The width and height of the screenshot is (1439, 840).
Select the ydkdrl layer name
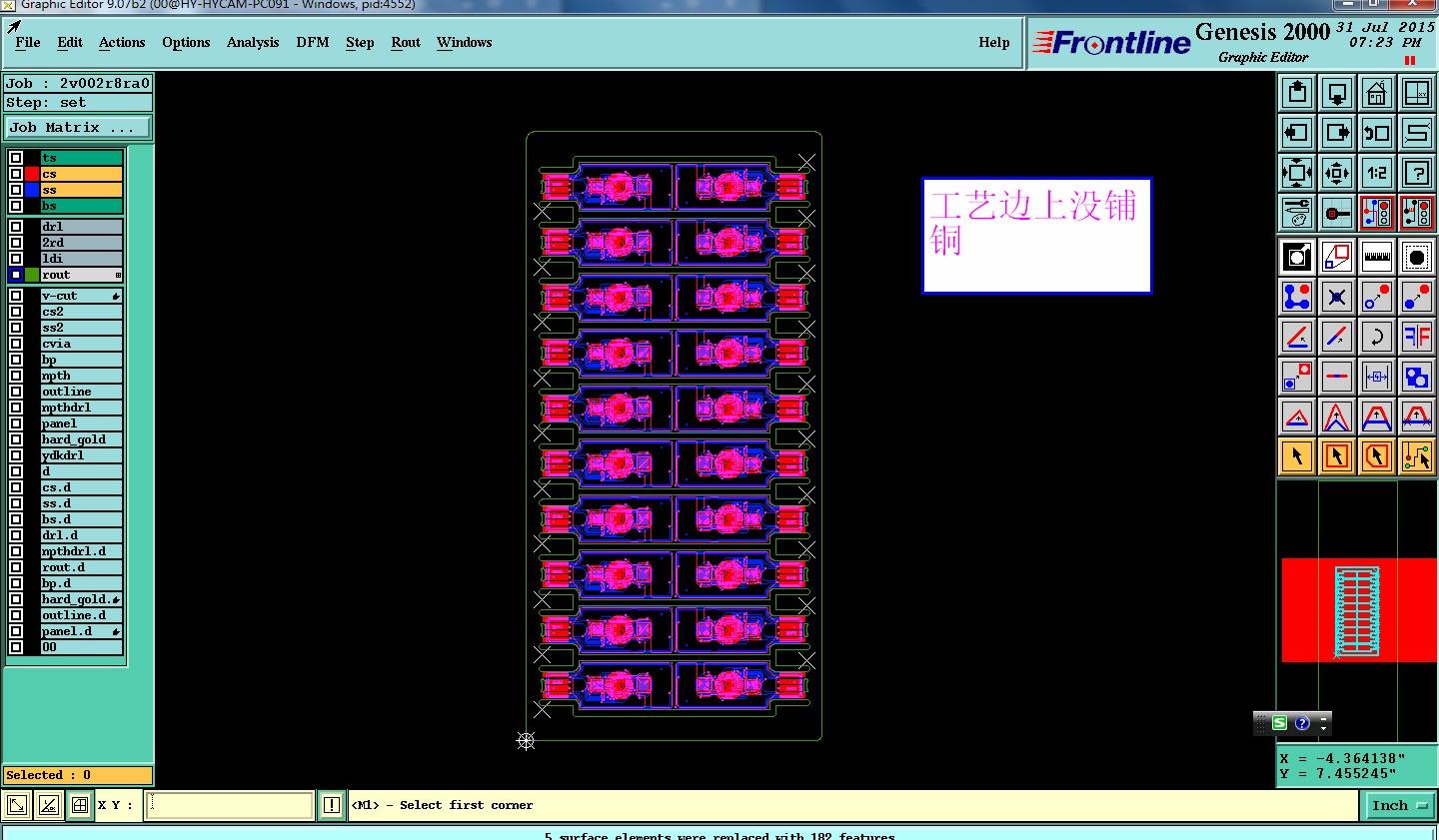[x=82, y=455]
